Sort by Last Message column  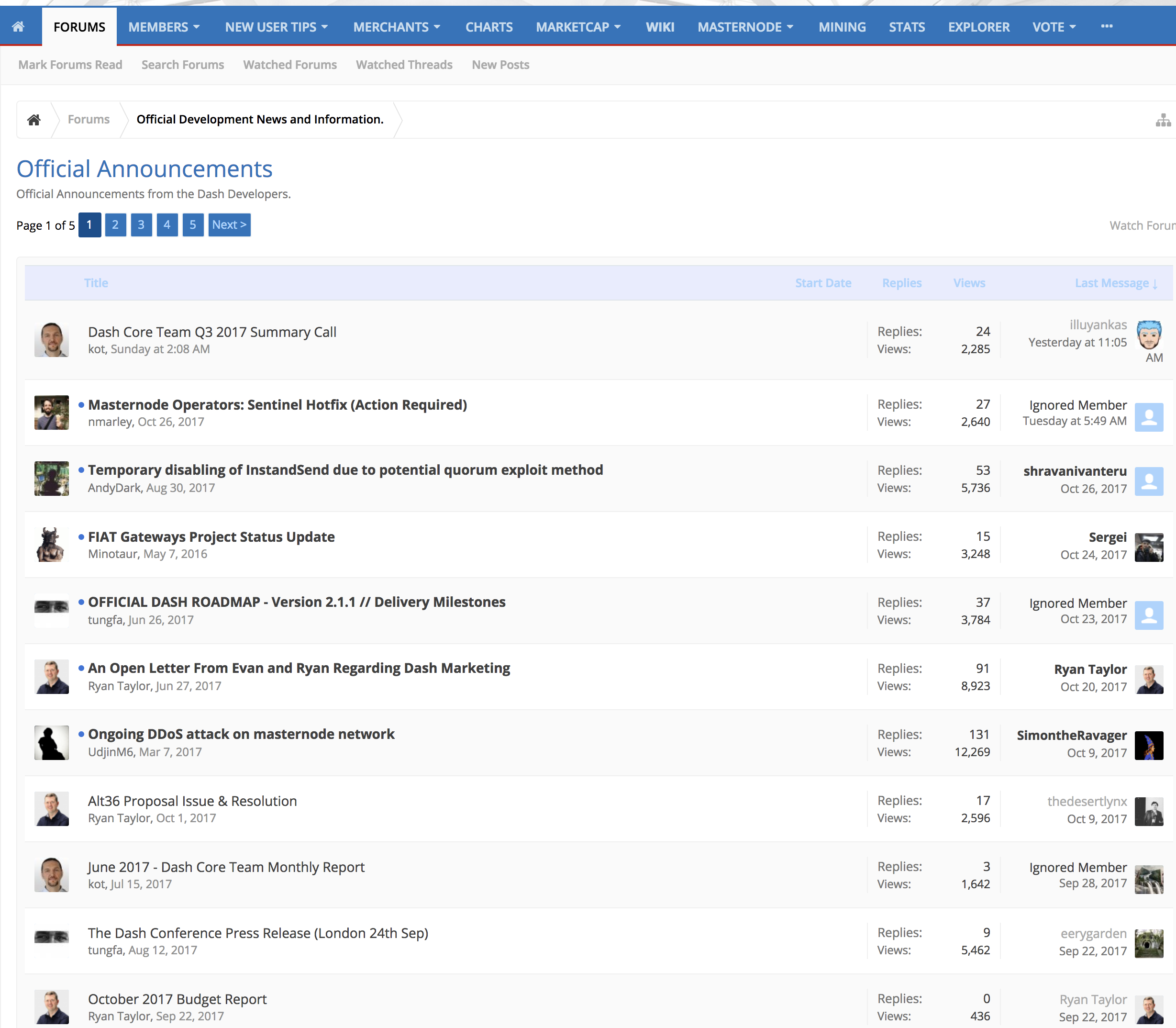coord(1116,283)
